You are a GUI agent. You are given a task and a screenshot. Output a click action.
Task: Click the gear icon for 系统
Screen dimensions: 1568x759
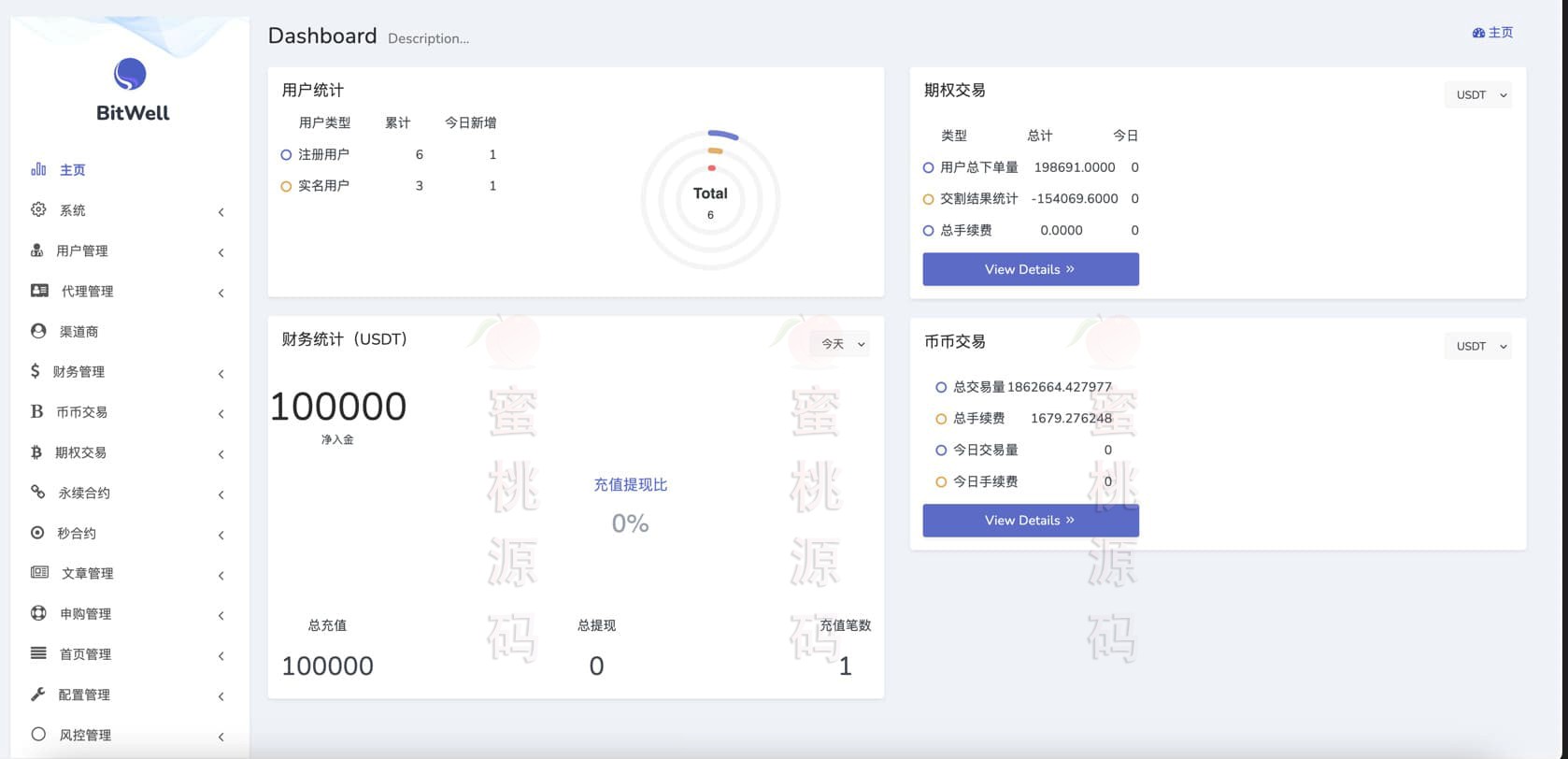point(38,209)
